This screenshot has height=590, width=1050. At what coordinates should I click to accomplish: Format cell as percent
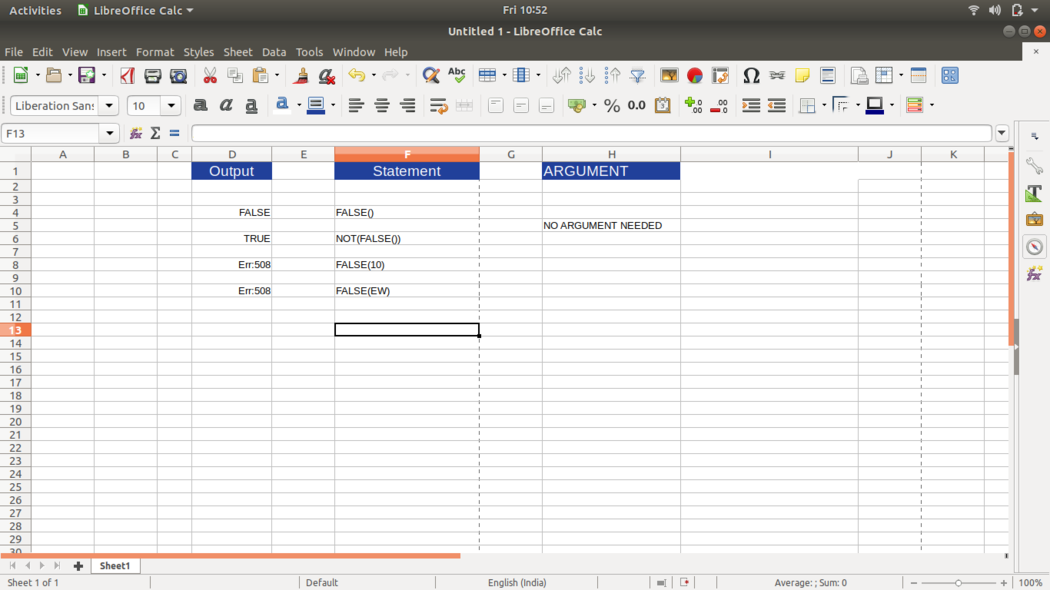(x=612, y=106)
